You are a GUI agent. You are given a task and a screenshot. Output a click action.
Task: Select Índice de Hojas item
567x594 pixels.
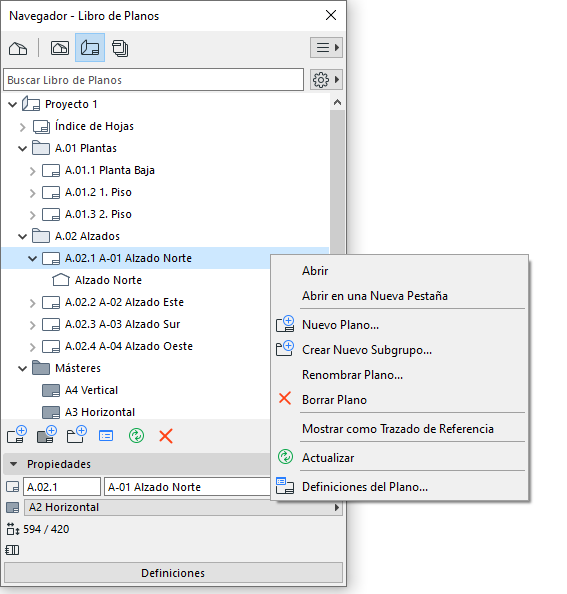[94, 126]
